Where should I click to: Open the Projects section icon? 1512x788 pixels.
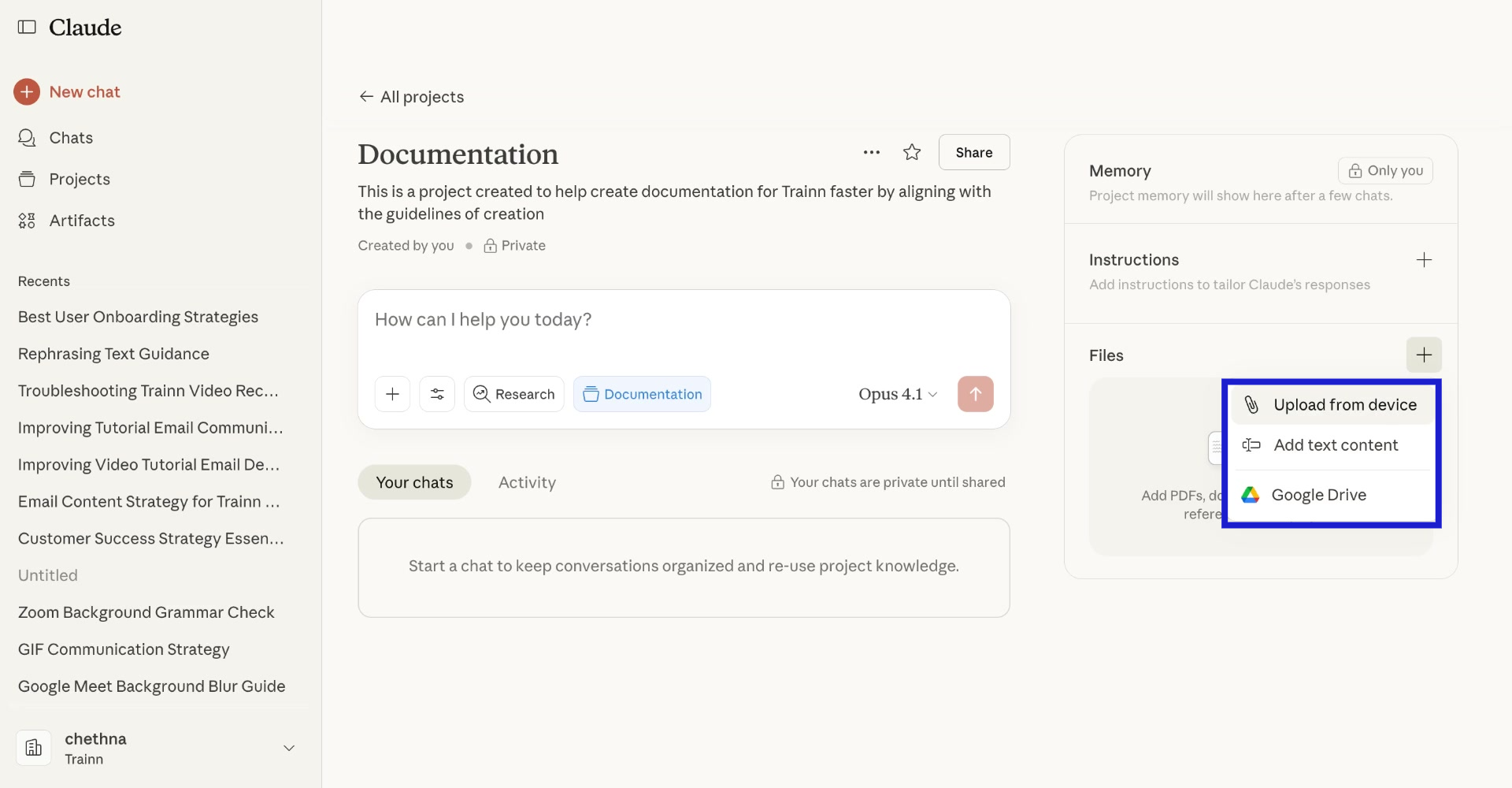pyautogui.click(x=27, y=179)
